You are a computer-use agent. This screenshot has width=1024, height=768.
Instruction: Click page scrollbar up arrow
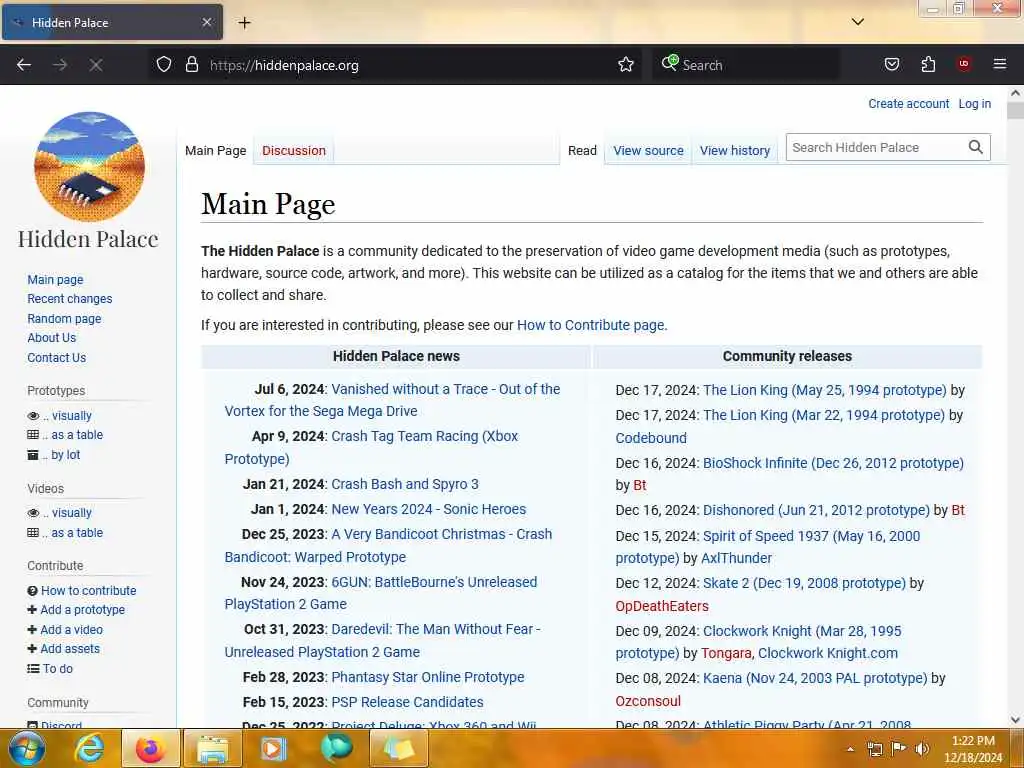click(1015, 93)
